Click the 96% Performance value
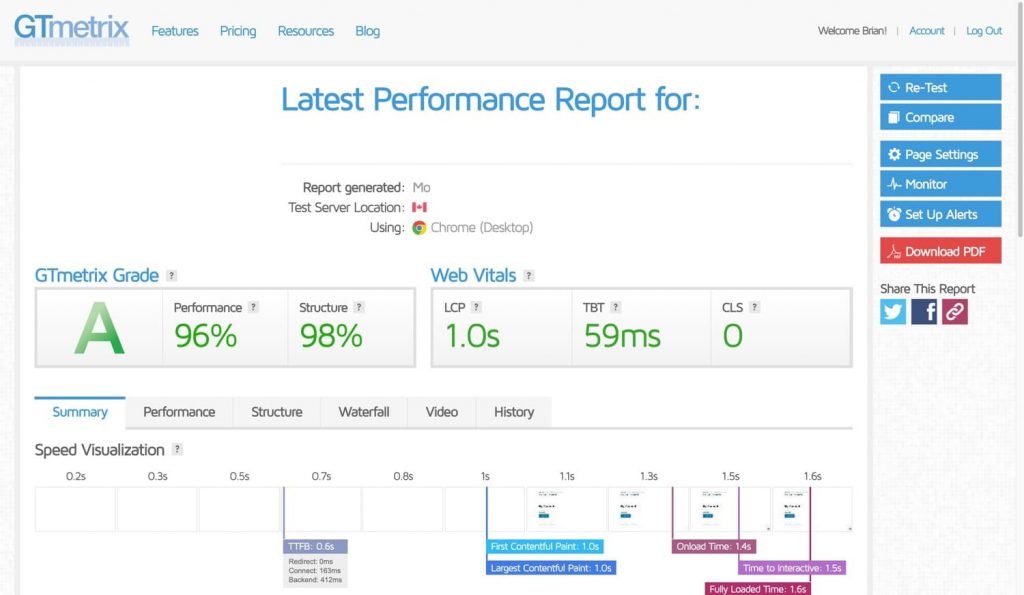The width and height of the screenshot is (1024, 595). (206, 336)
